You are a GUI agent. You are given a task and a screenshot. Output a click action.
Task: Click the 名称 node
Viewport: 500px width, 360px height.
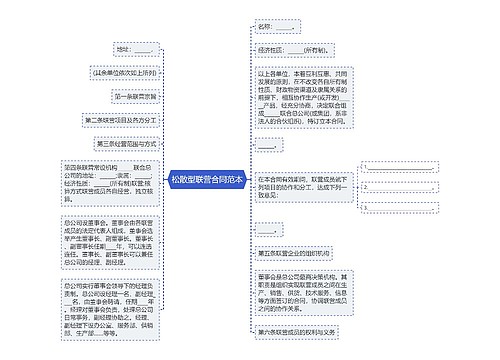(x=278, y=27)
